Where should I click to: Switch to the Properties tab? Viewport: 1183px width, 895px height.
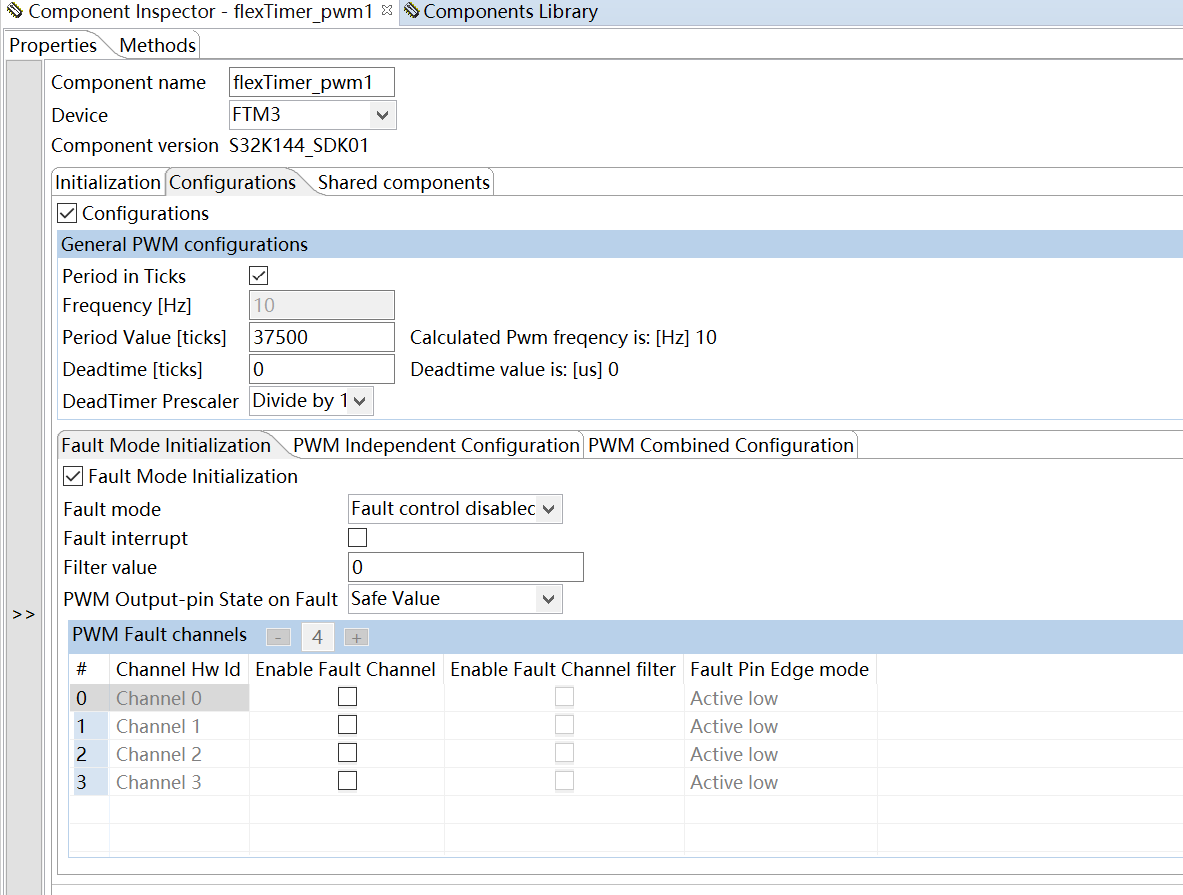point(53,45)
